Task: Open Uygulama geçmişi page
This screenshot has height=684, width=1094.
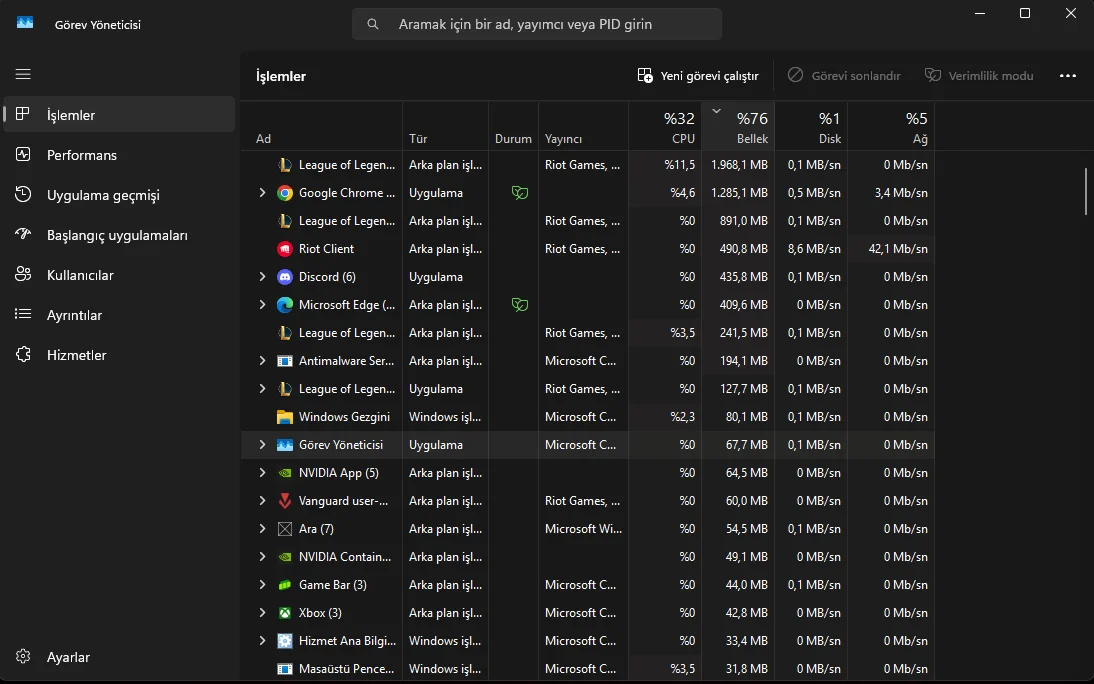Action: click(x=119, y=195)
